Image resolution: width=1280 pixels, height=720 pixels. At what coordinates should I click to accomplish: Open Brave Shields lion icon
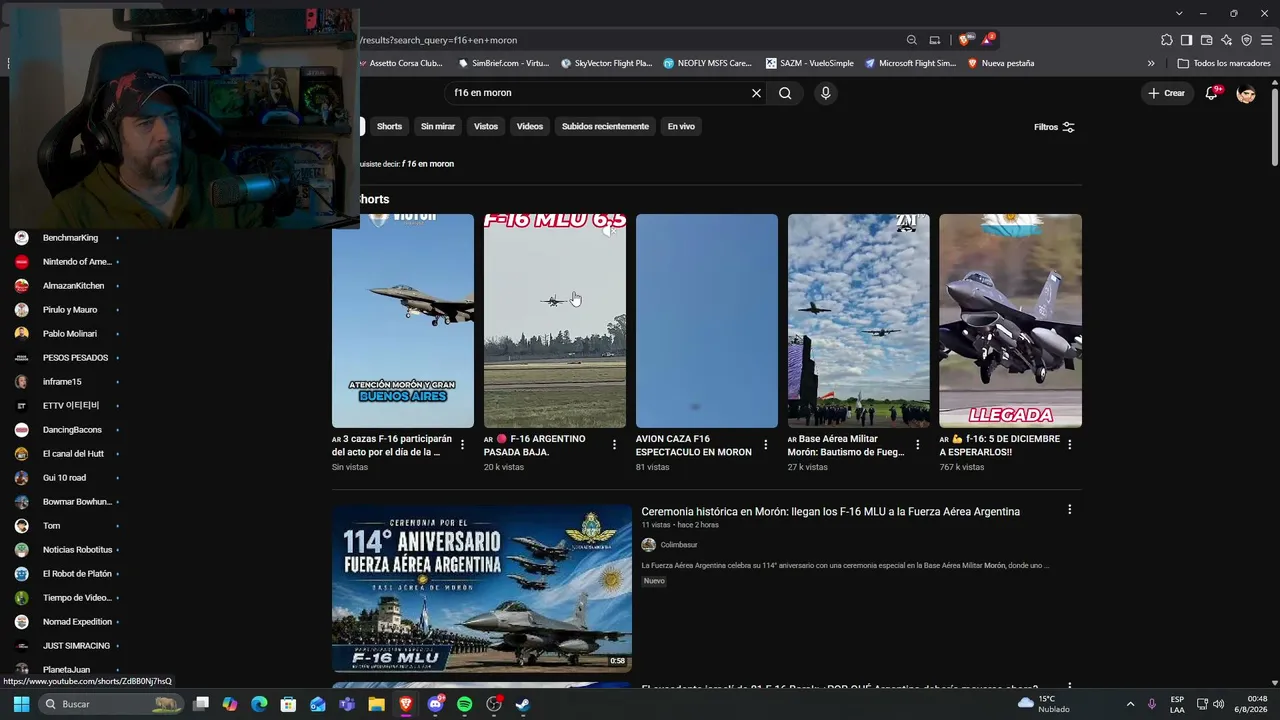pyautogui.click(x=964, y=40)
